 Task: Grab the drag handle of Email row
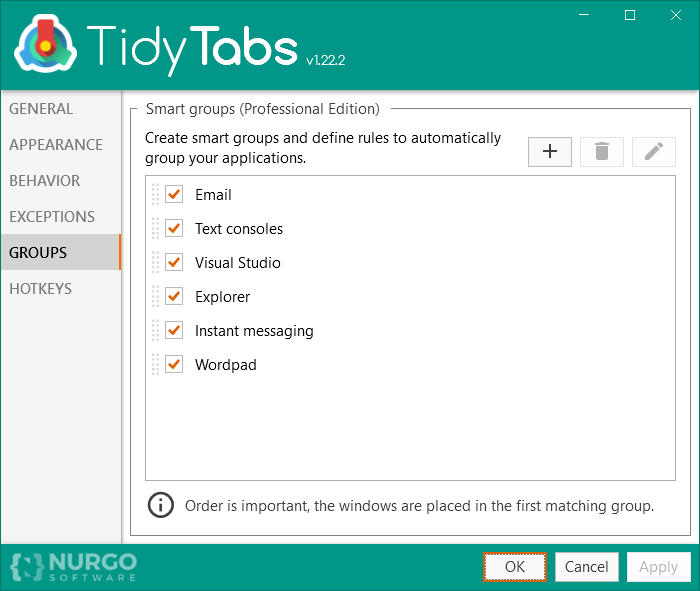click(x=155, y=194)
